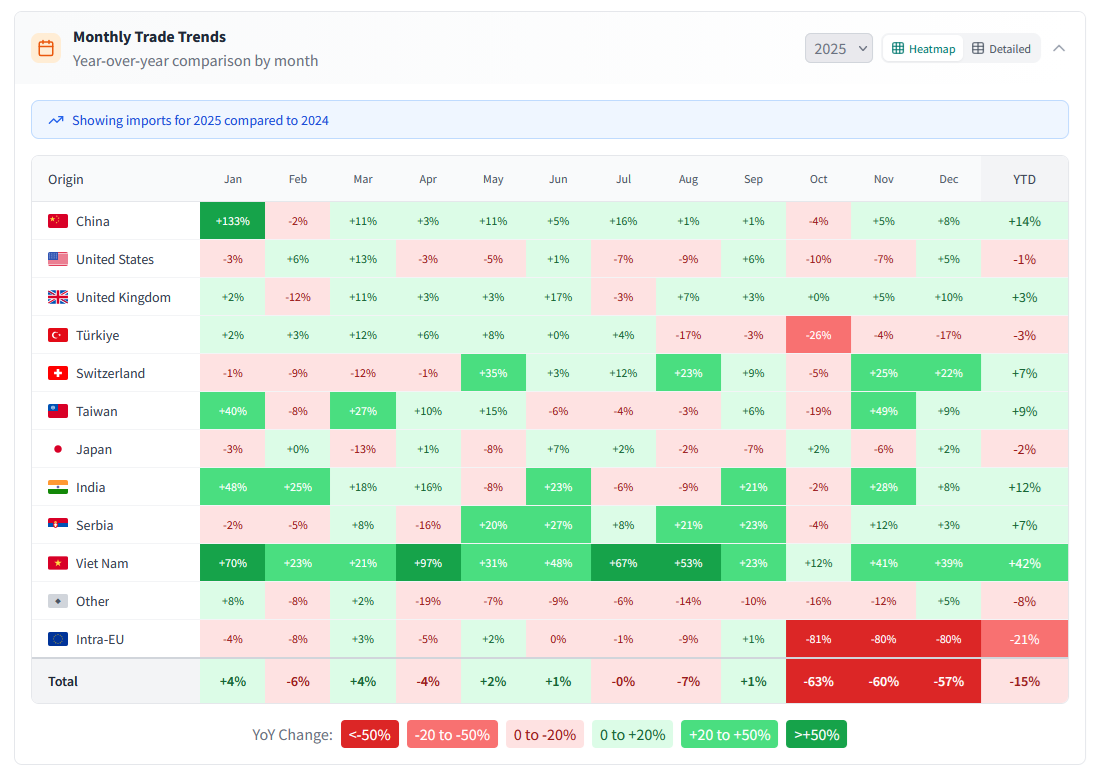
Task: Click Viet Nam's +97% April cell
Action: point(428,562)
